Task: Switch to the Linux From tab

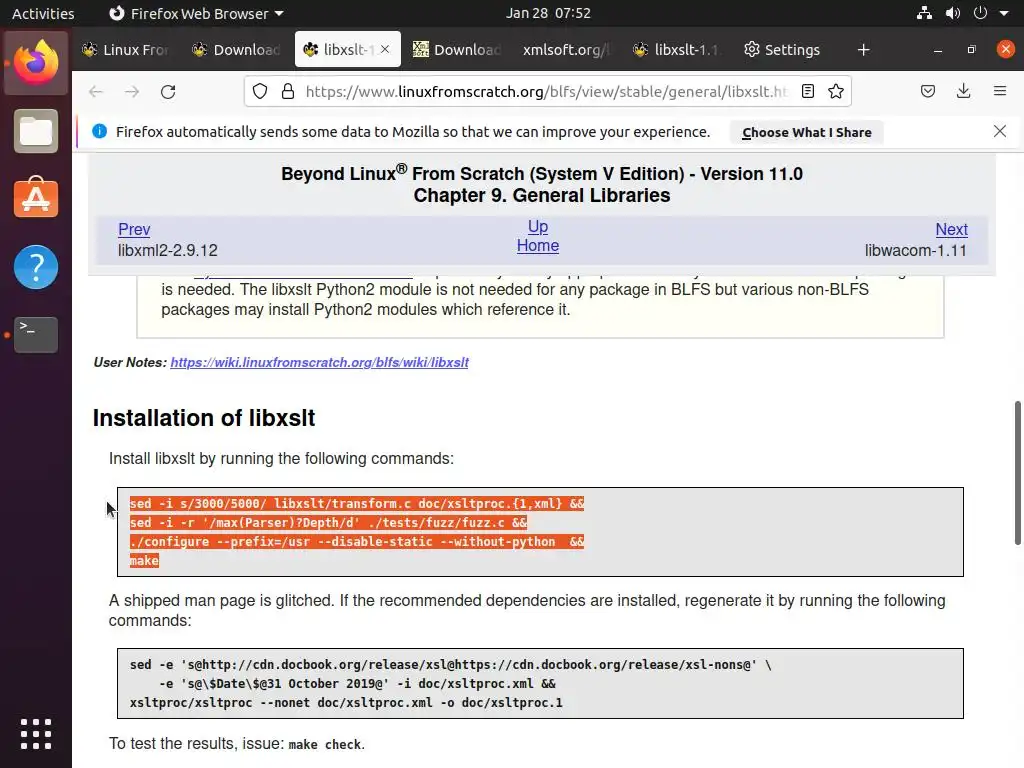Action: (125, 50)
